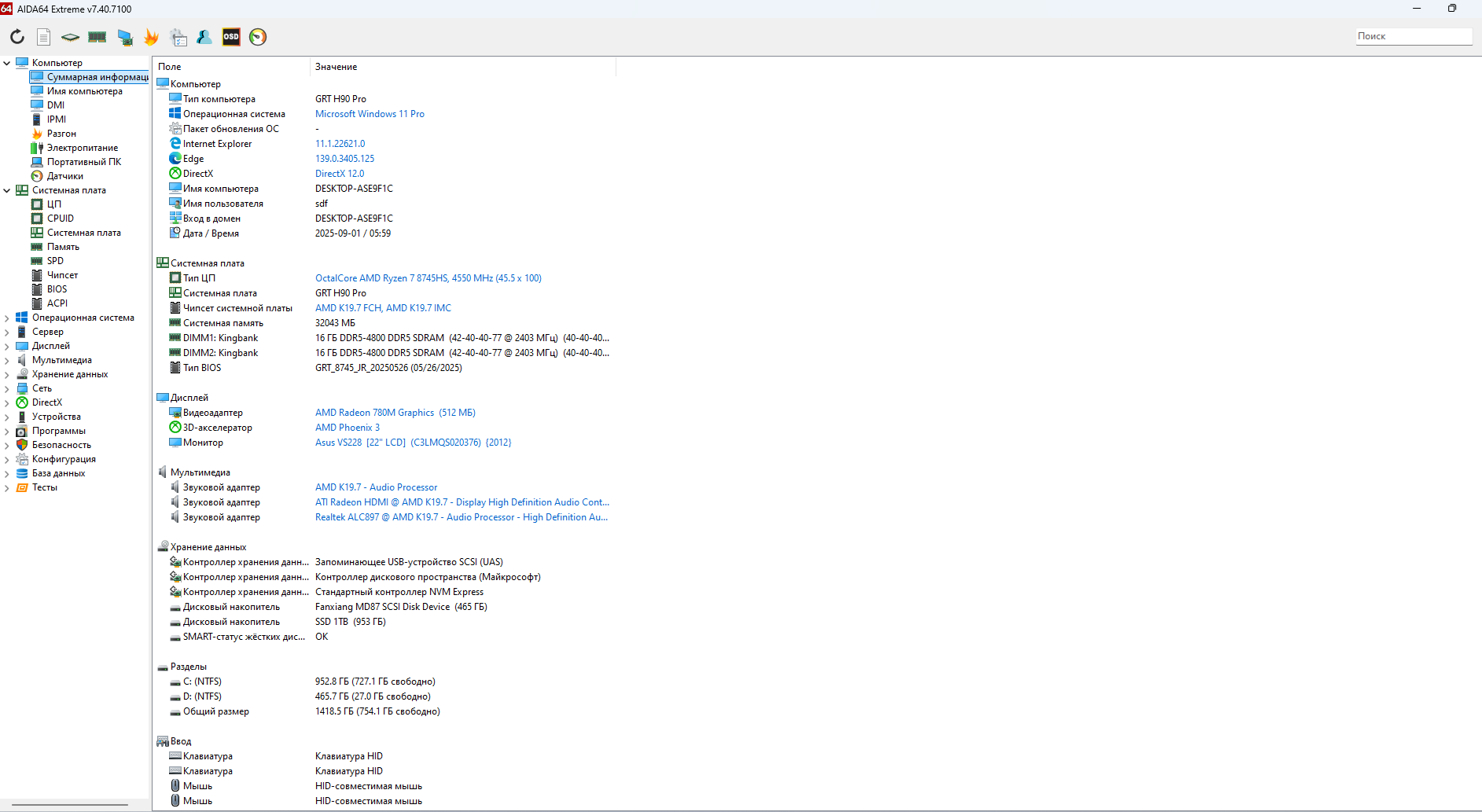Click the chip icon beside CPUID
The width and height of the screenshot is (1482, 812).
click(37, 219)
